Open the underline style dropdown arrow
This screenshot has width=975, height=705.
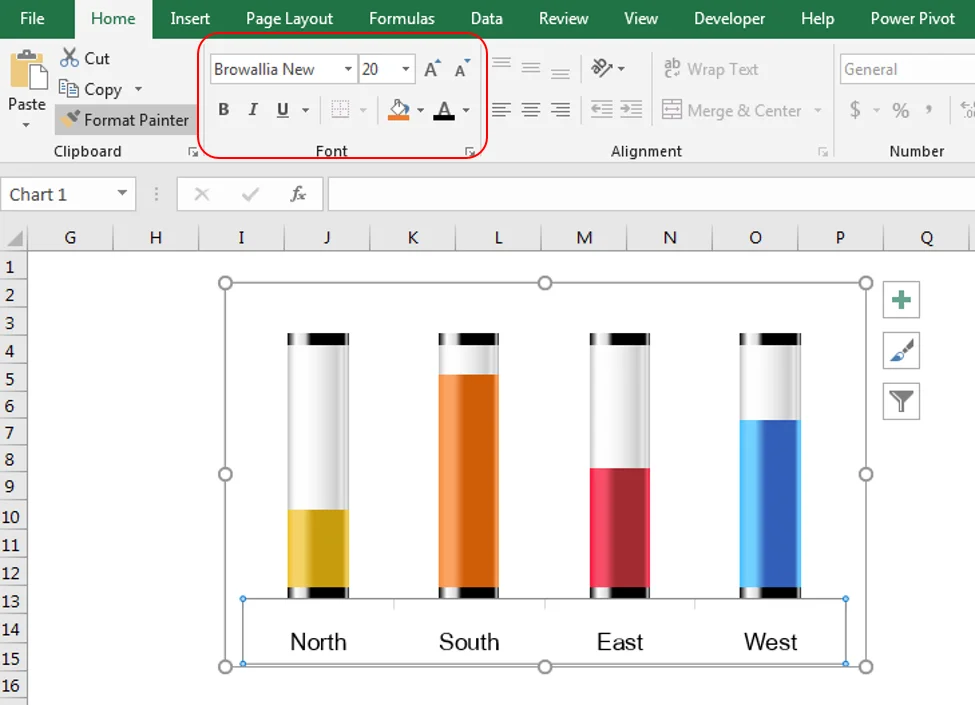tap(305, 111)
